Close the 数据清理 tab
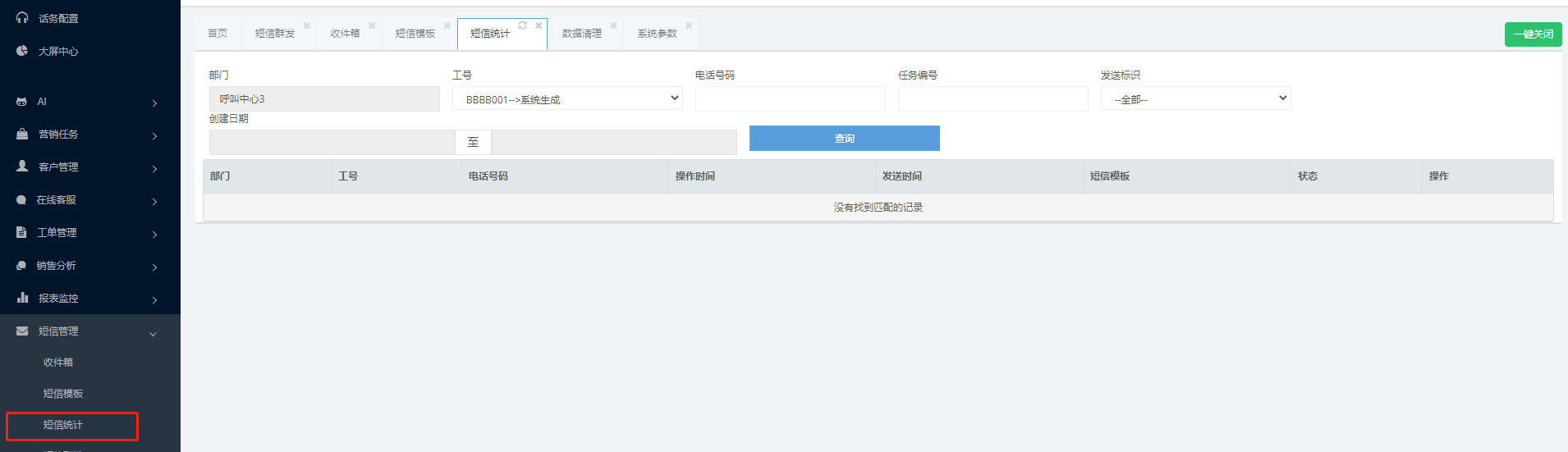1568x452 pixels. point(614,25)
